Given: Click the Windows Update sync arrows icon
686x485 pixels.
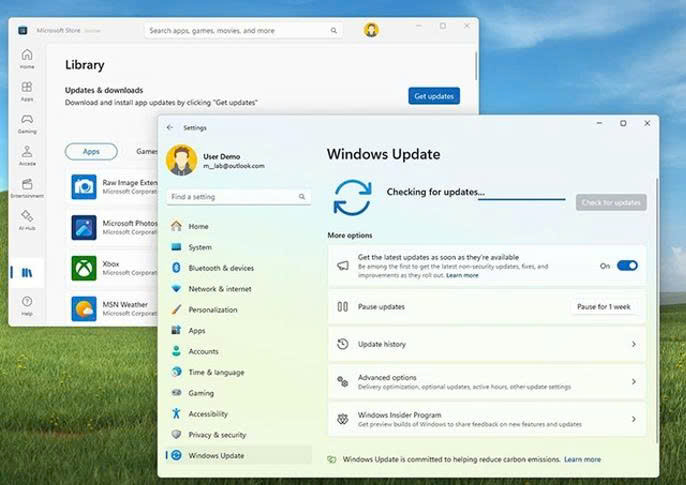Looking at the screenshot, I should [352, 197].
